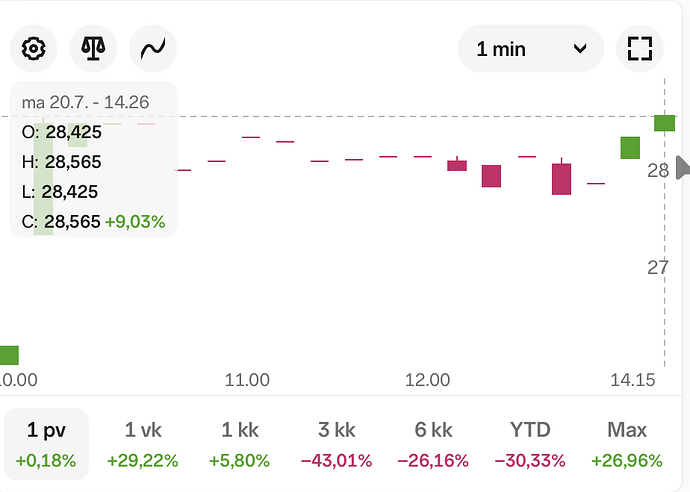Click the green candle near 10.00
This screenshot has width=690, height=492.
(x=9, y=355)
